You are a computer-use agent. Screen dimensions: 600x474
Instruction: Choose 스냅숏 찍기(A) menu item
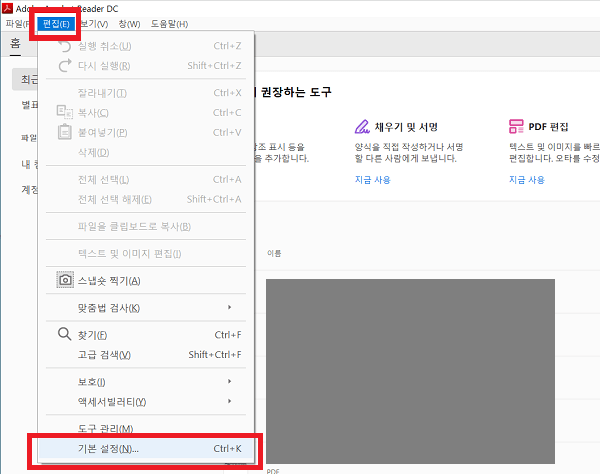pos(146,280)
